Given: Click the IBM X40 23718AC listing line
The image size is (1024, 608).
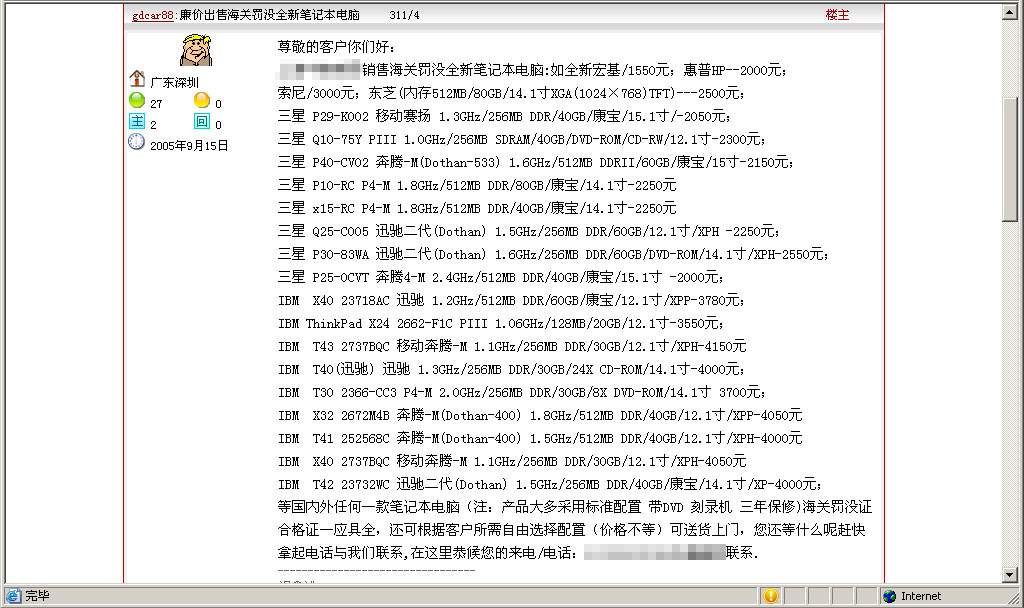Looking at the screenshot, I should [x=511, y=300].
